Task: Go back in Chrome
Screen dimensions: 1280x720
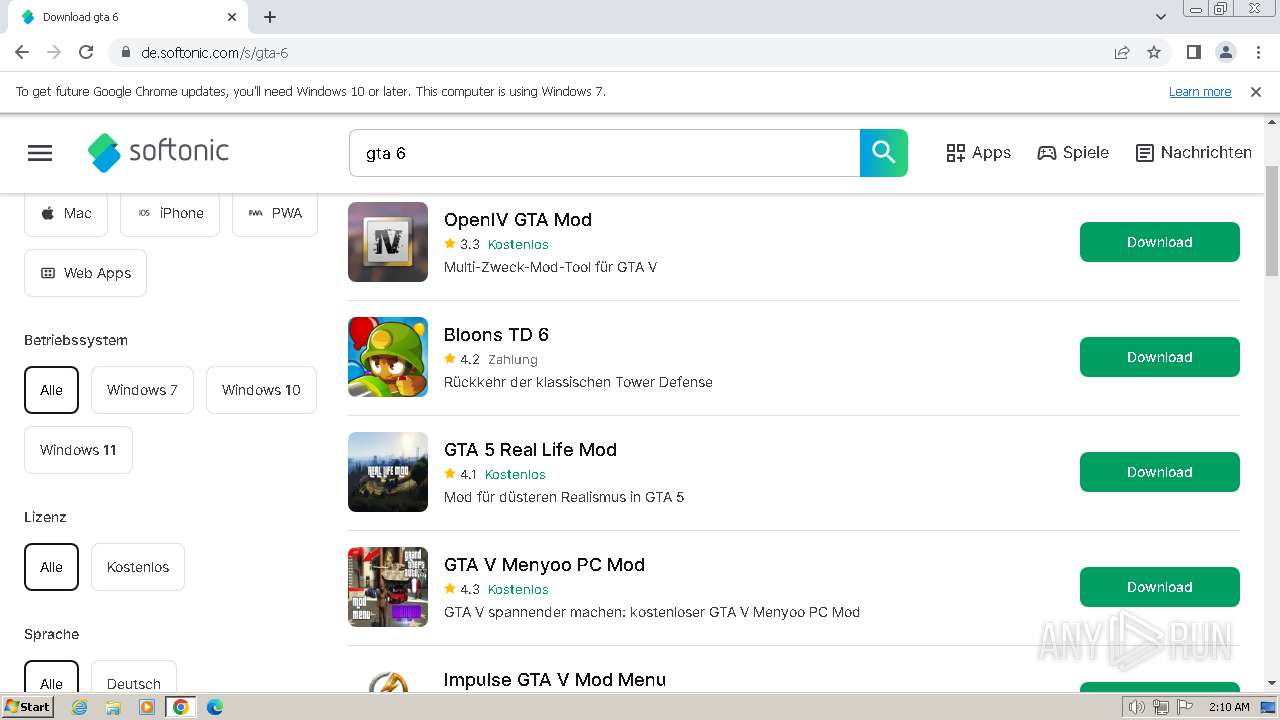Action: pyautogui.click(x=22, y=52)
